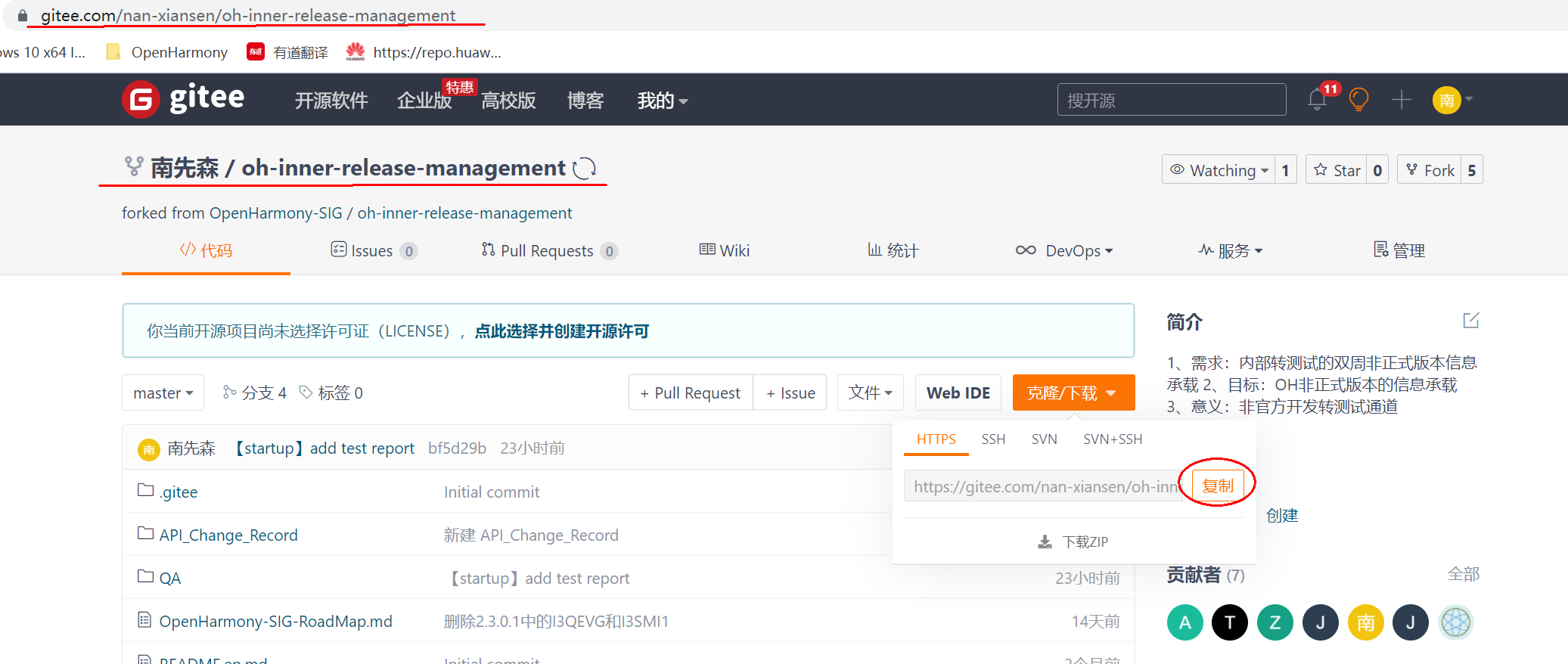Open the Watching dropdown
Image resolution: width=1568 pixels, height=664 pixels.
pos(1219,170)
